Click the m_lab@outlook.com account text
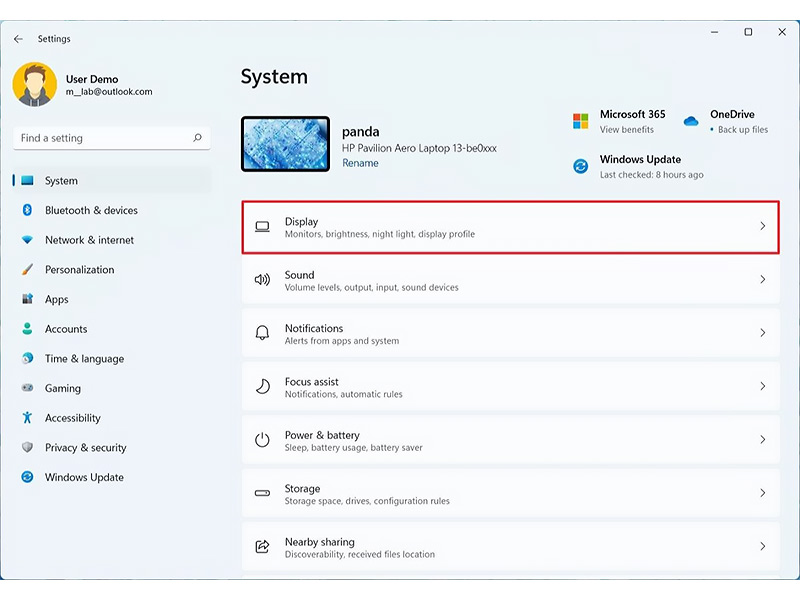 coord(109,92)
